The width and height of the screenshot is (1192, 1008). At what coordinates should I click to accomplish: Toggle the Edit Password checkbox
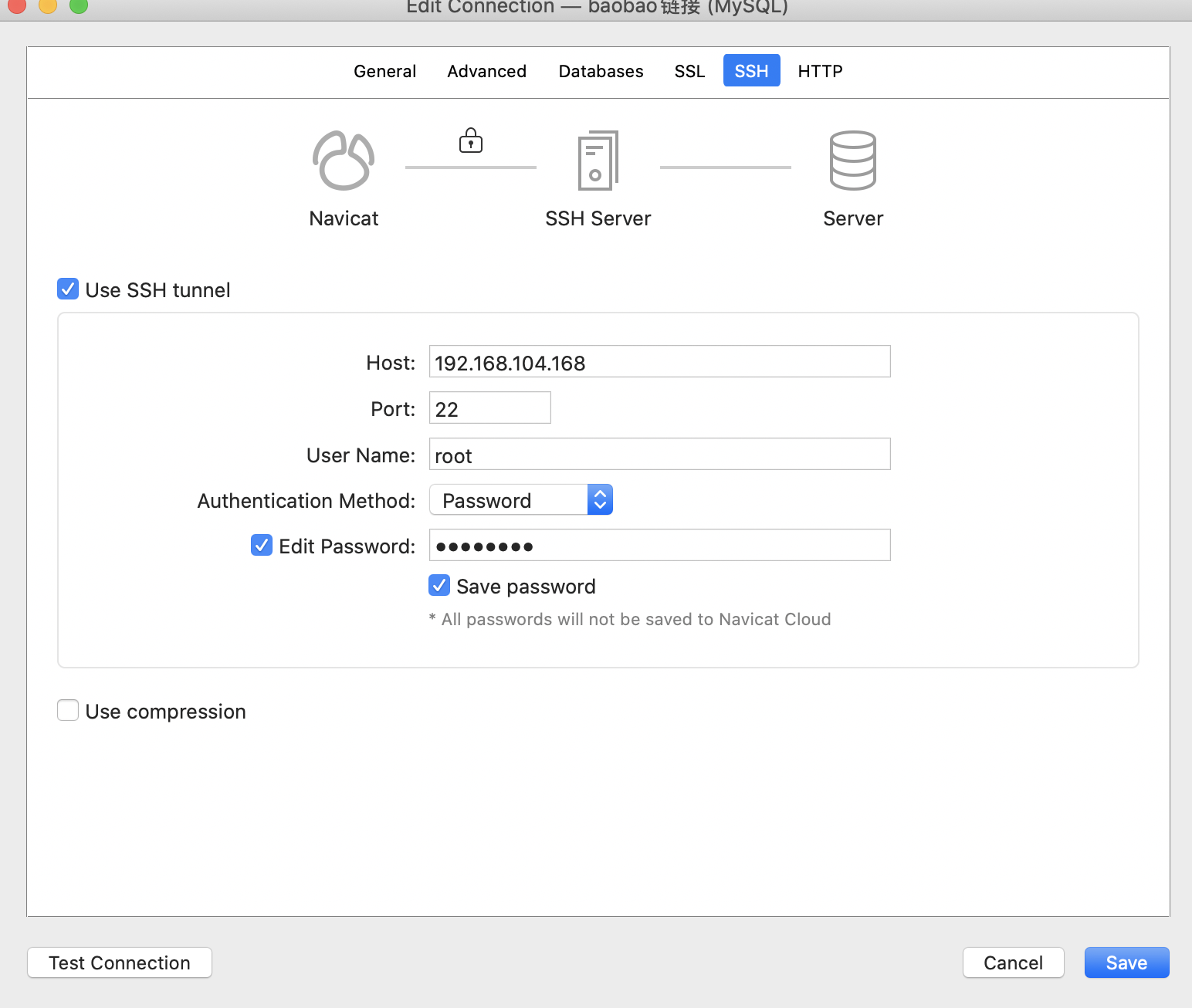pos(262,546)
